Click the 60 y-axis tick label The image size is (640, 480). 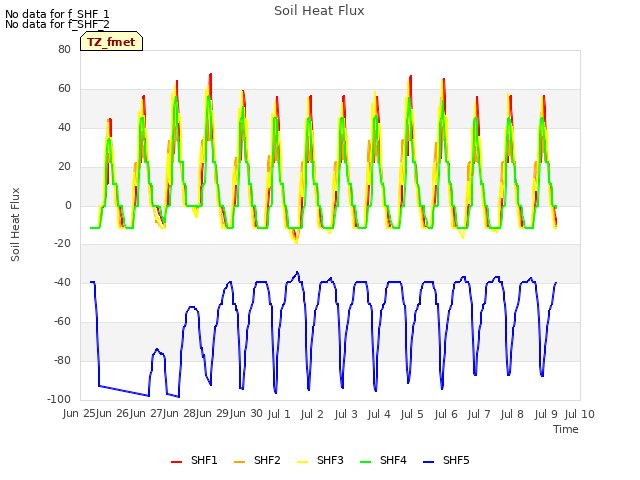coord(64,88)
